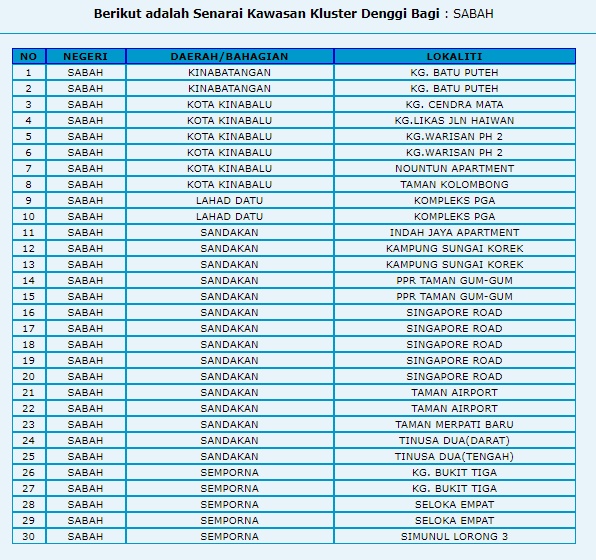Click the SIMUNUL LORONG 3 cell

pyautogui.click(x=455, y=536)
